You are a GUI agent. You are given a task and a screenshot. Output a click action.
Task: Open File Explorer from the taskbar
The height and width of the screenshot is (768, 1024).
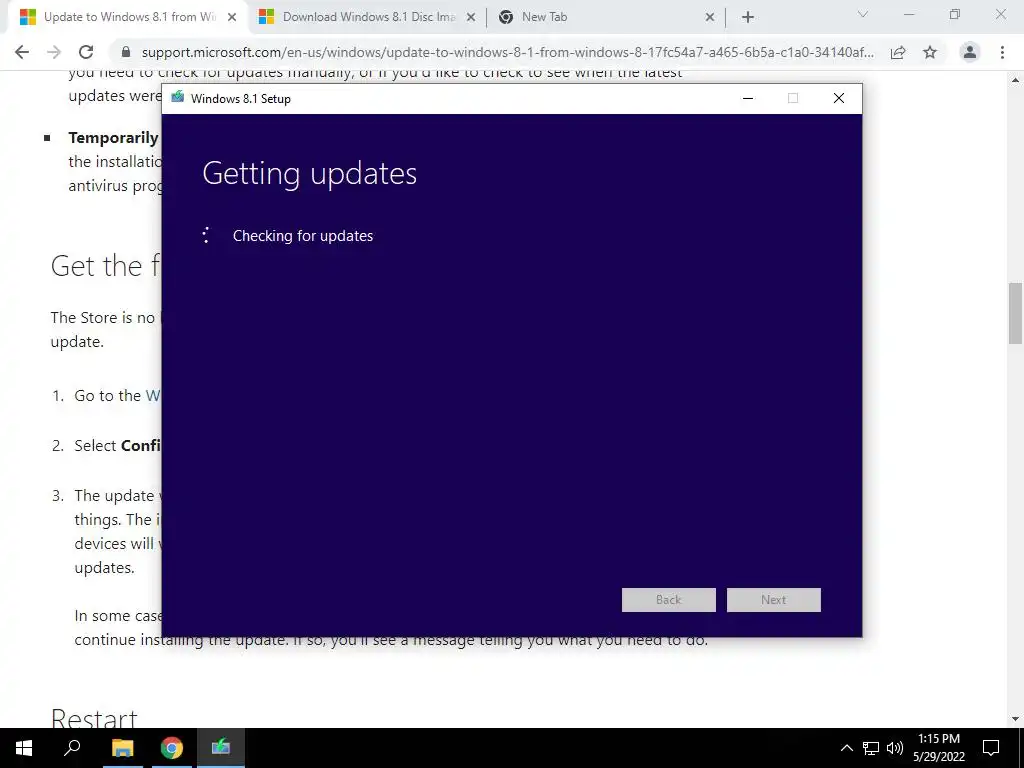pyautogui.click(x=122, y=748)
